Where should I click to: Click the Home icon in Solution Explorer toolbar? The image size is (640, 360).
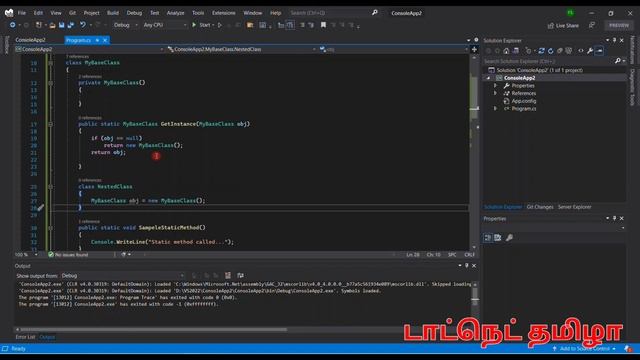point(506,51)
